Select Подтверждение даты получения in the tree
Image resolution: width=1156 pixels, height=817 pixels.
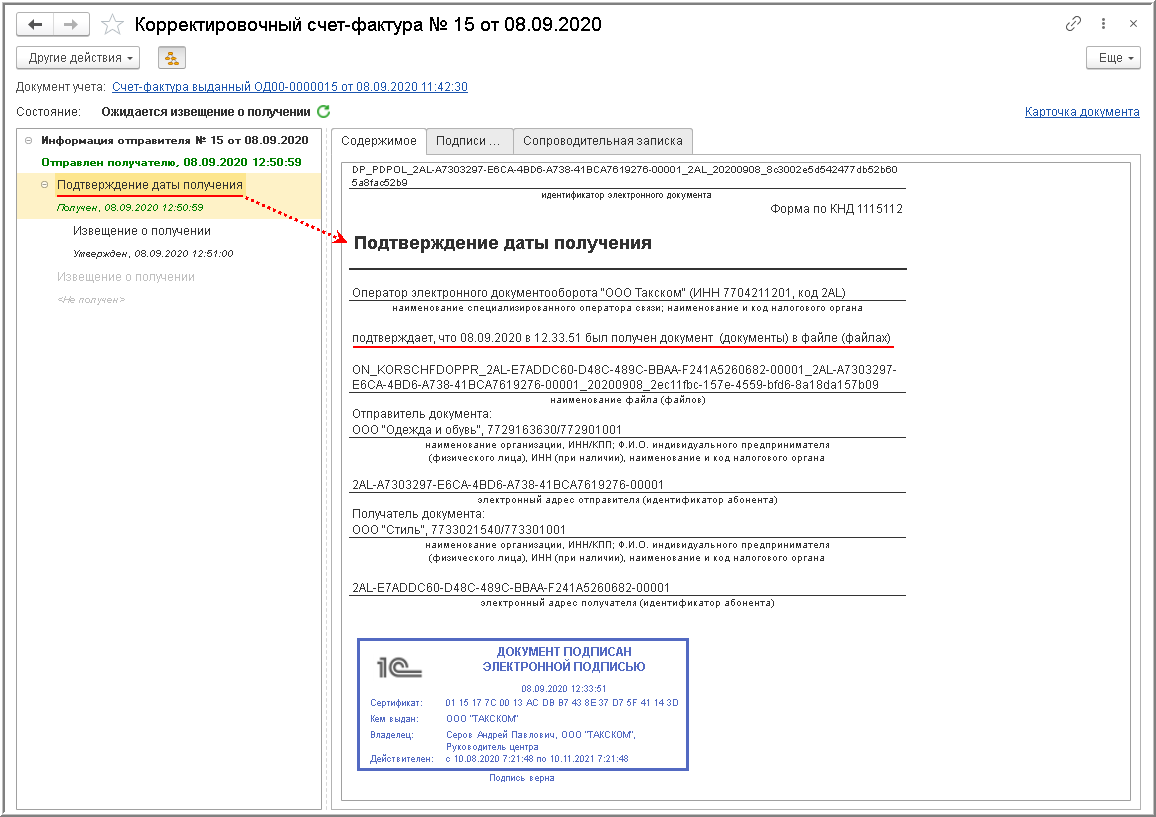point(150,184)
